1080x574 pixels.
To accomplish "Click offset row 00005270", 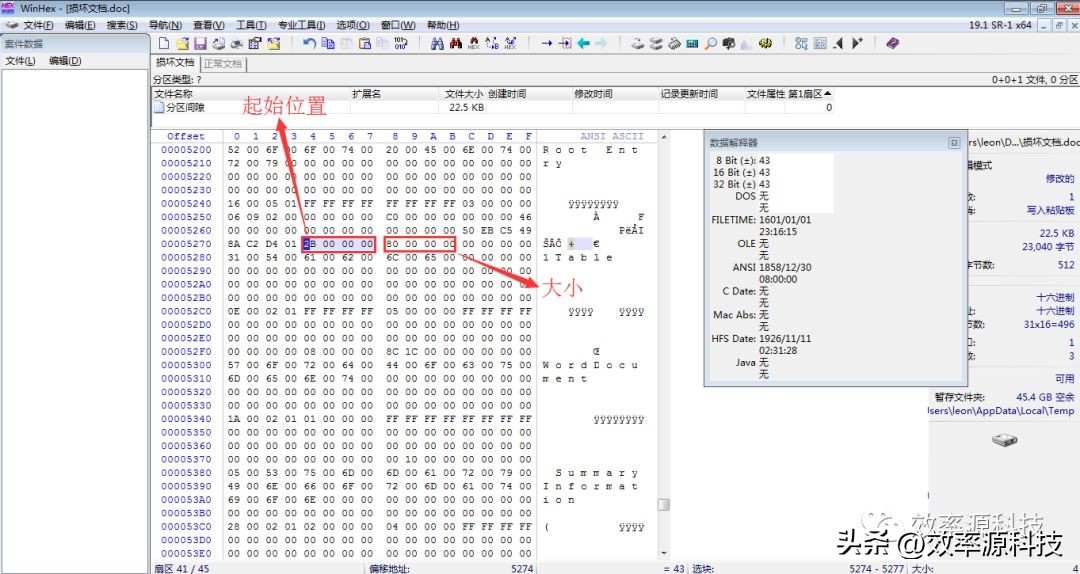I will [187, 244].
